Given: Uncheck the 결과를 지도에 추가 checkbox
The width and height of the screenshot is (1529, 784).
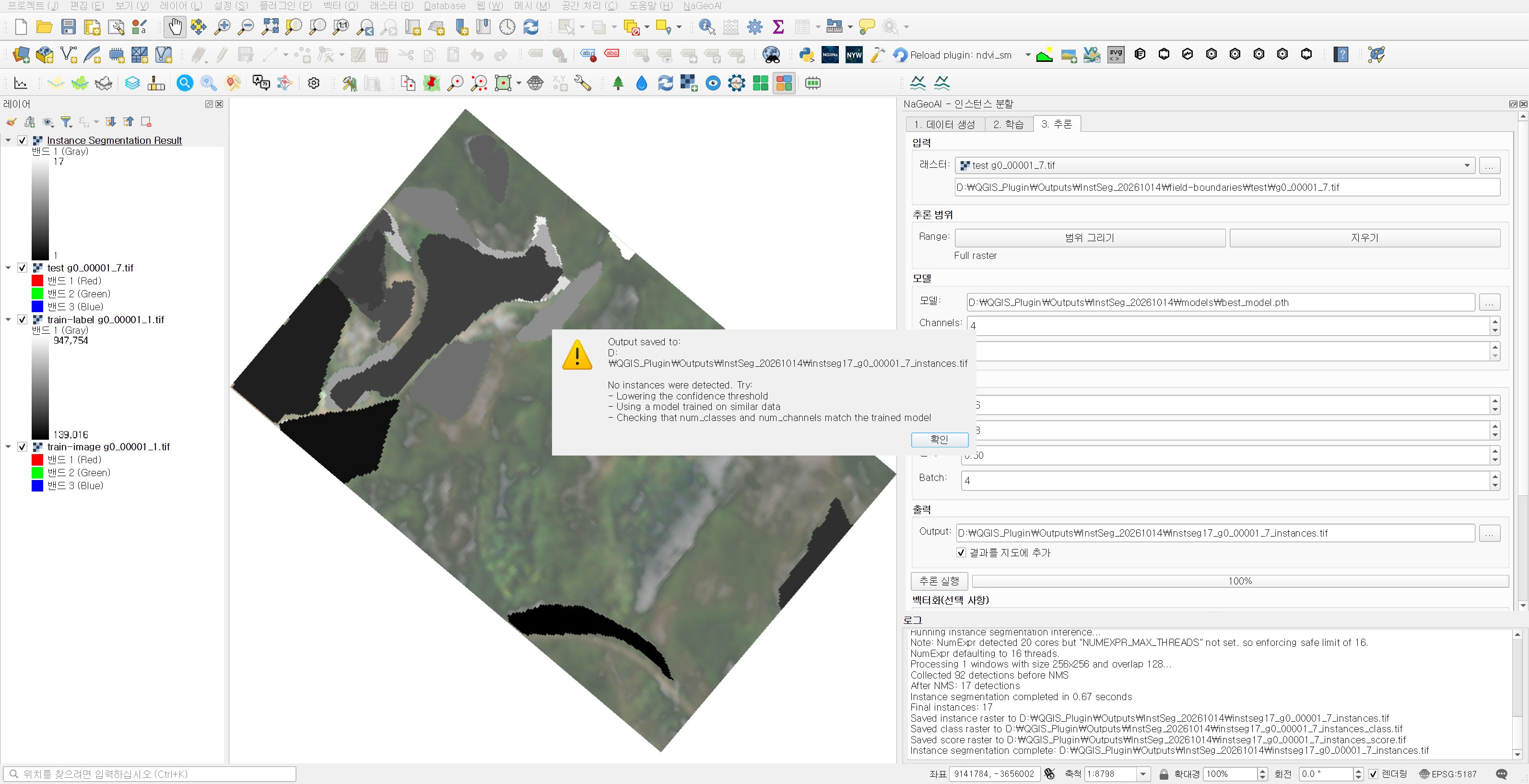Looking at the screenshot, I should coord(961,552).
